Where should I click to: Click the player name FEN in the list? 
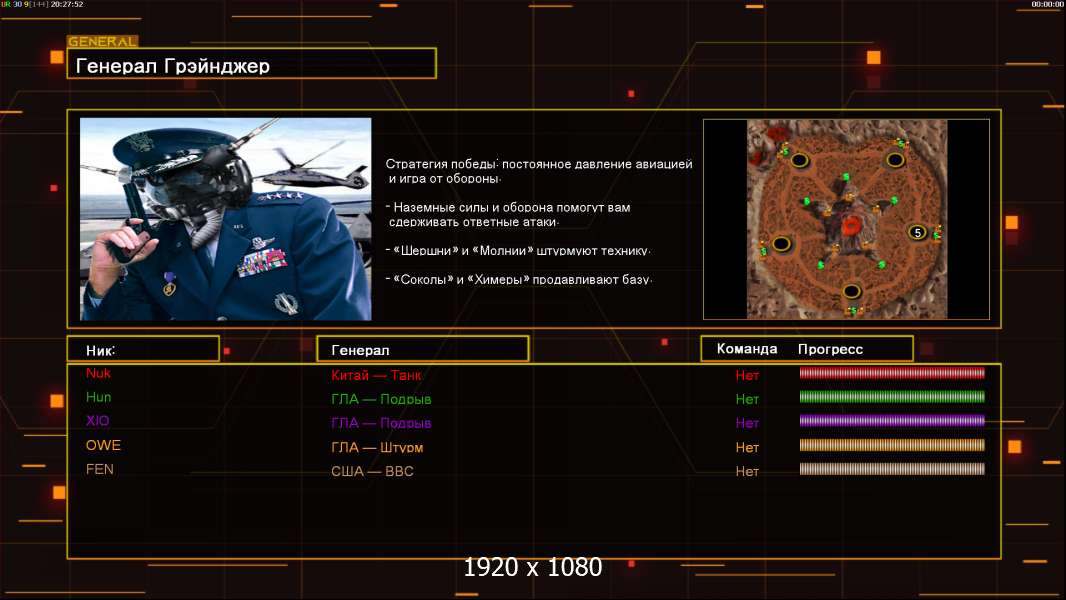coord(100,469)
